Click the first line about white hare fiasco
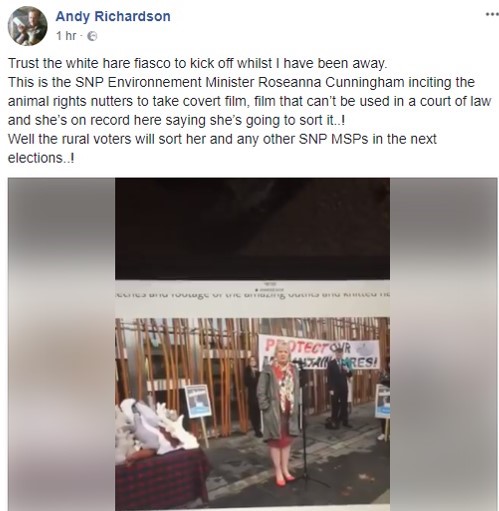This screenshot has width=499, height=511. [198, 63]
